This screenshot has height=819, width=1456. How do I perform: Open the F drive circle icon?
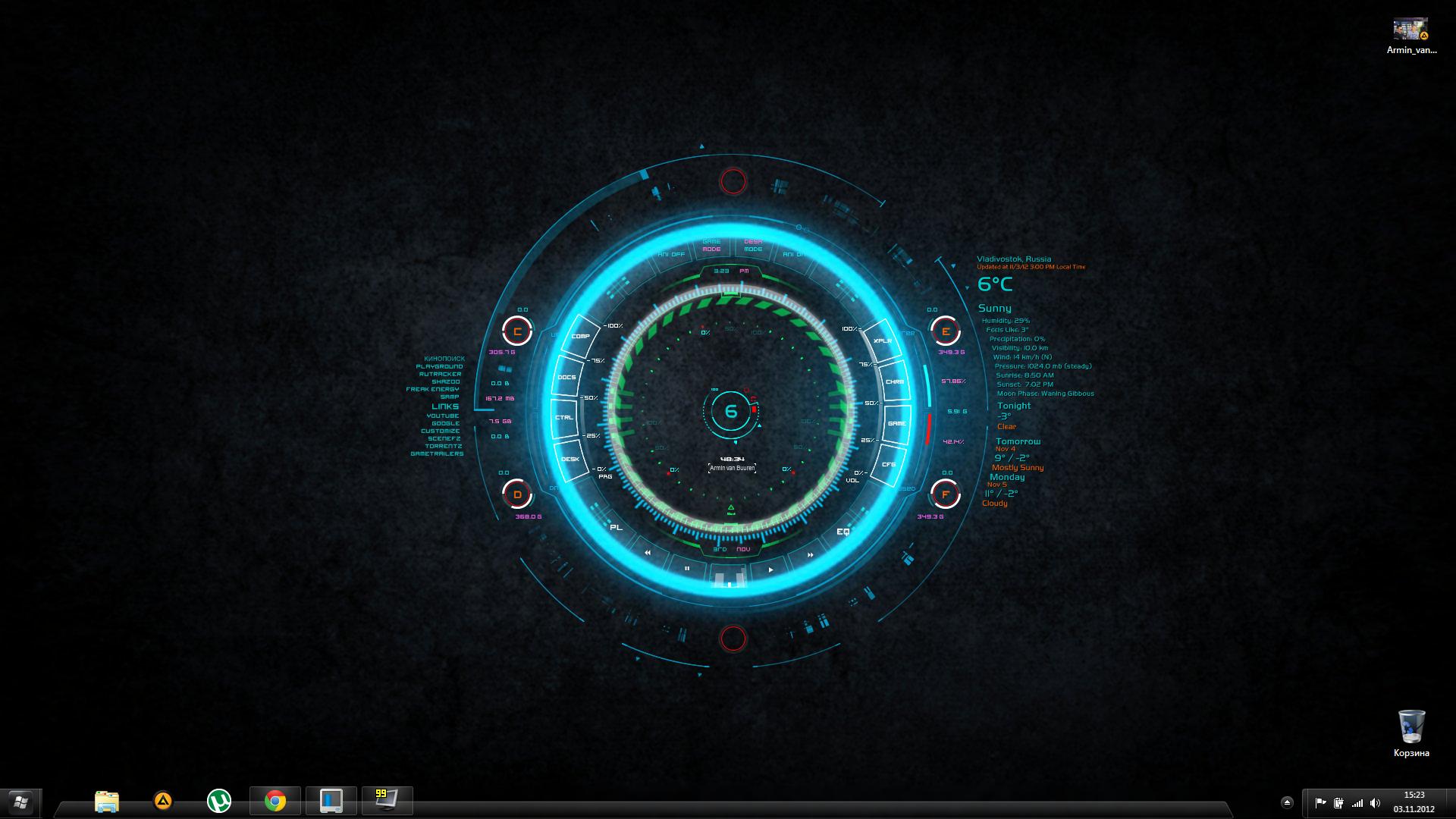[x=946, y=494]
